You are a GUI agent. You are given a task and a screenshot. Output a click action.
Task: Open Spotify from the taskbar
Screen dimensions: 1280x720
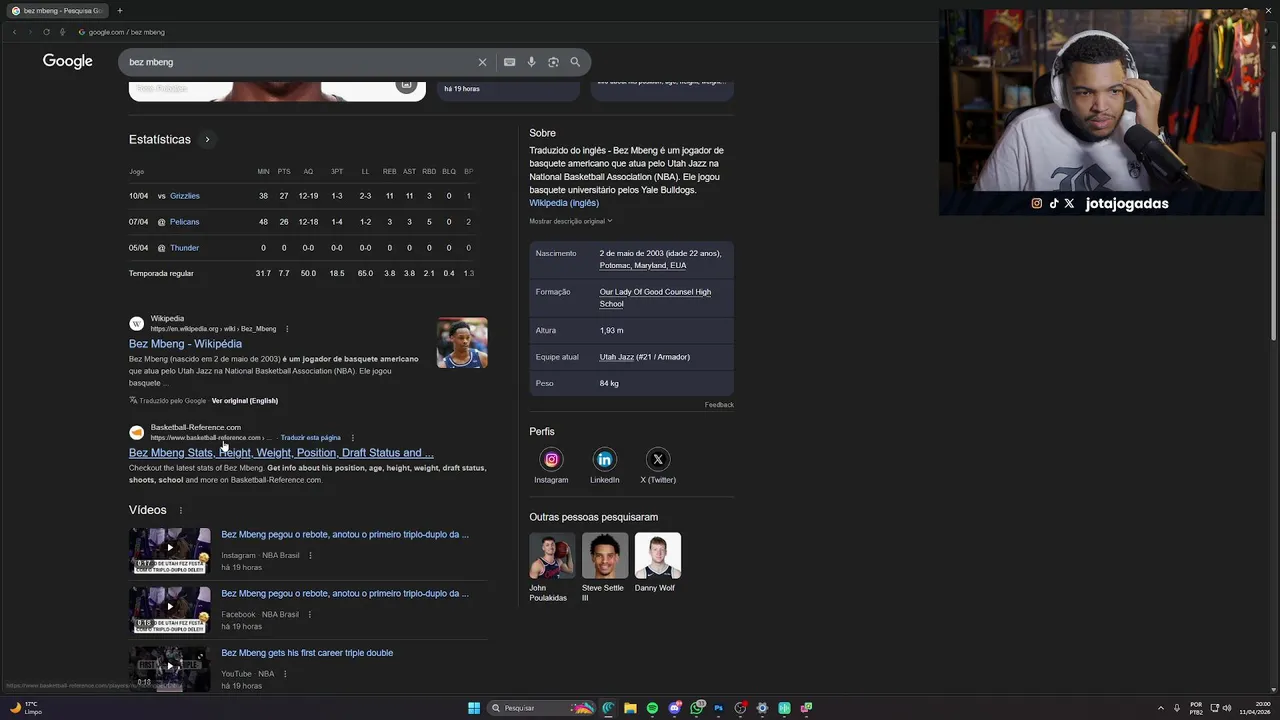click(x=652, y=708)
